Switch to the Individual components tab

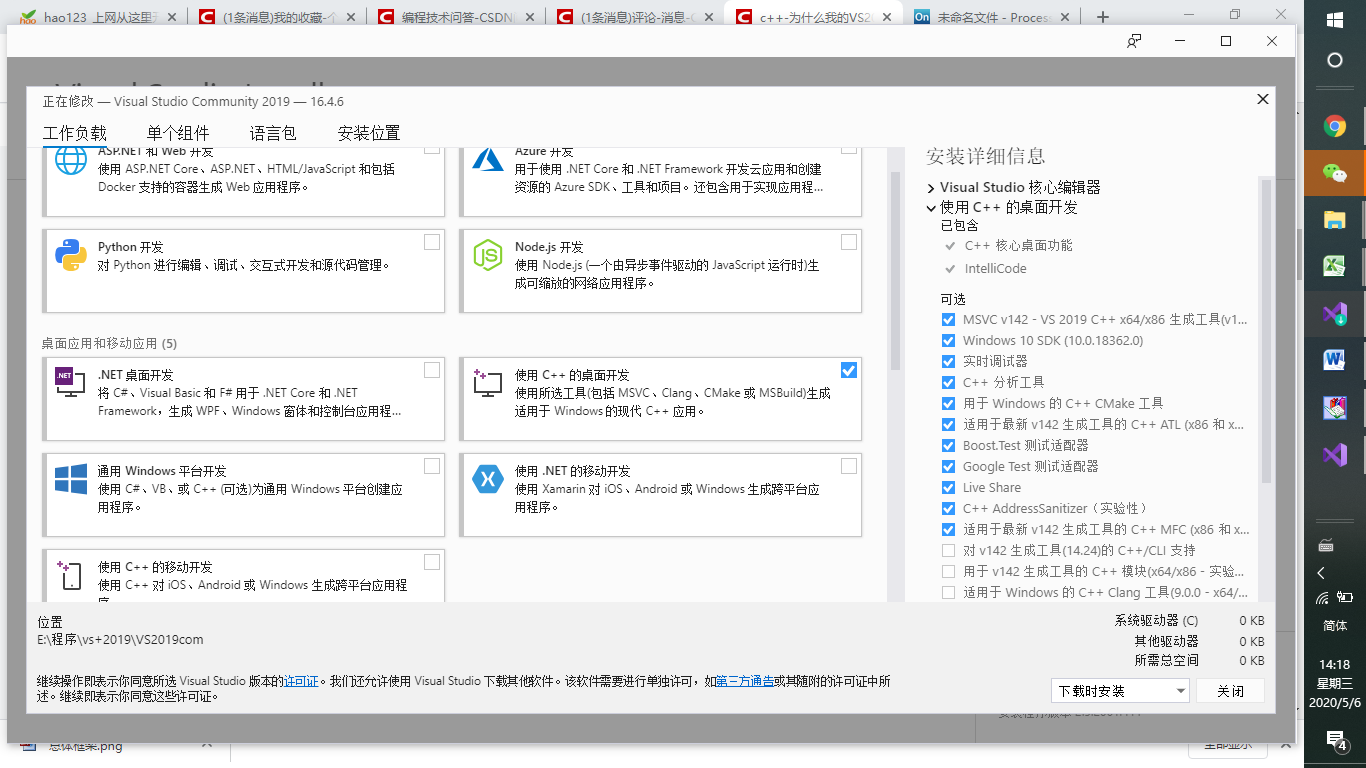click(x=178, y=134)
